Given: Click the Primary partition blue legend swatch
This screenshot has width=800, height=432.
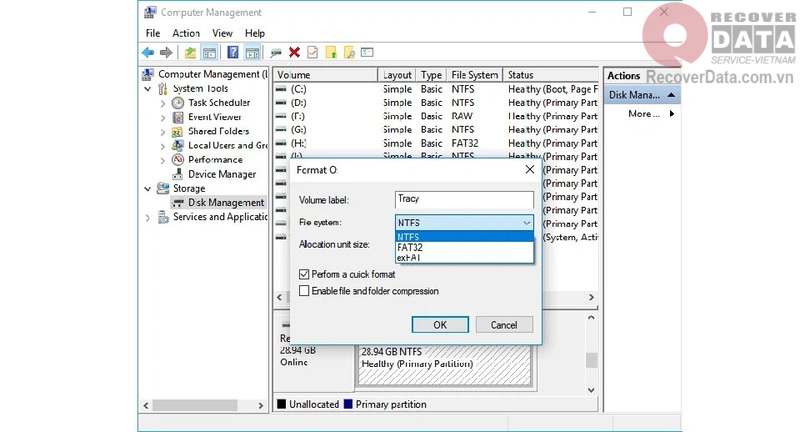Looking at the screenshot, I should pos(348,404).
